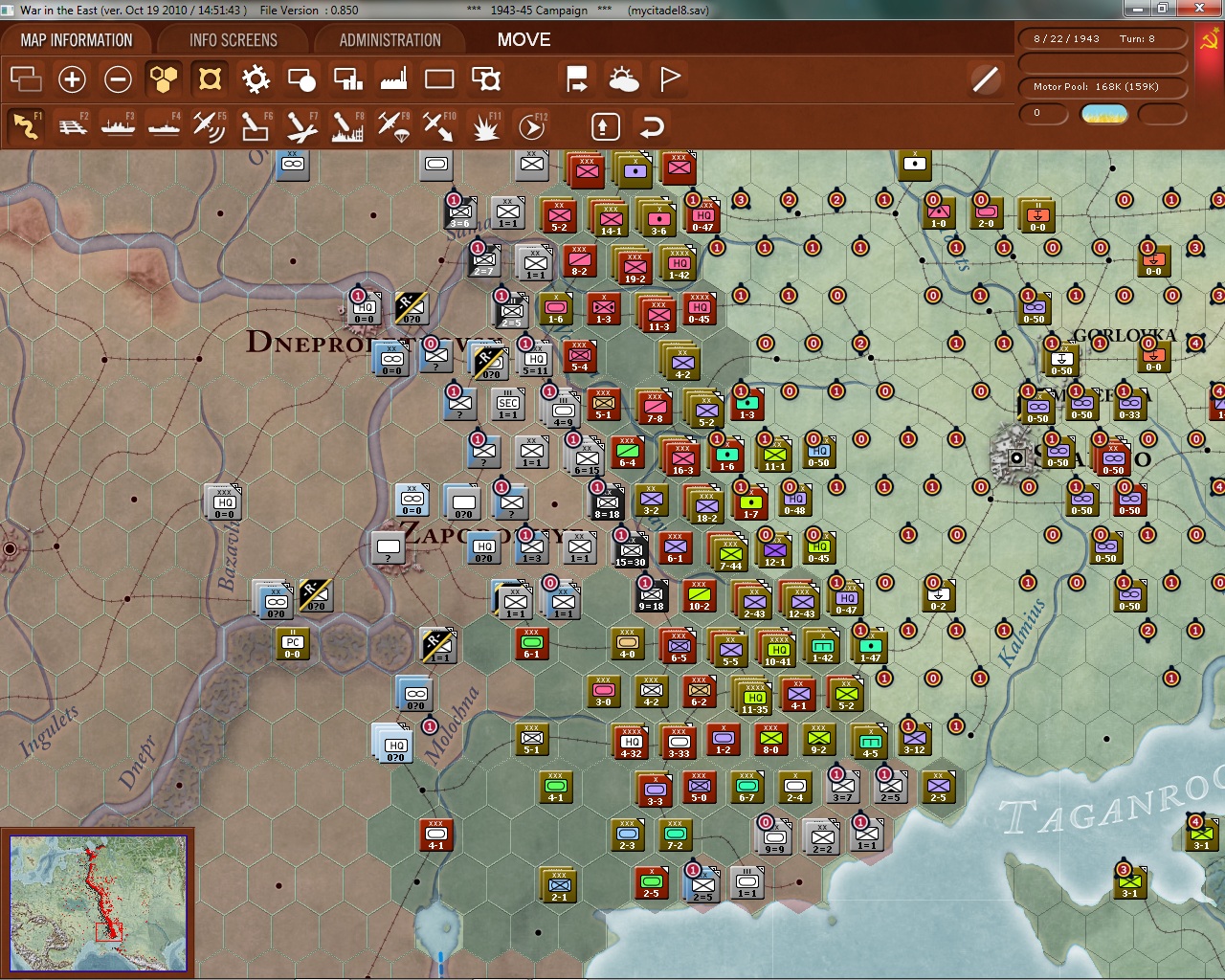Viewport: 1225px width, 980px height.
Task: Select the red 14-1 unit counter
Action: tap(611, 219)
